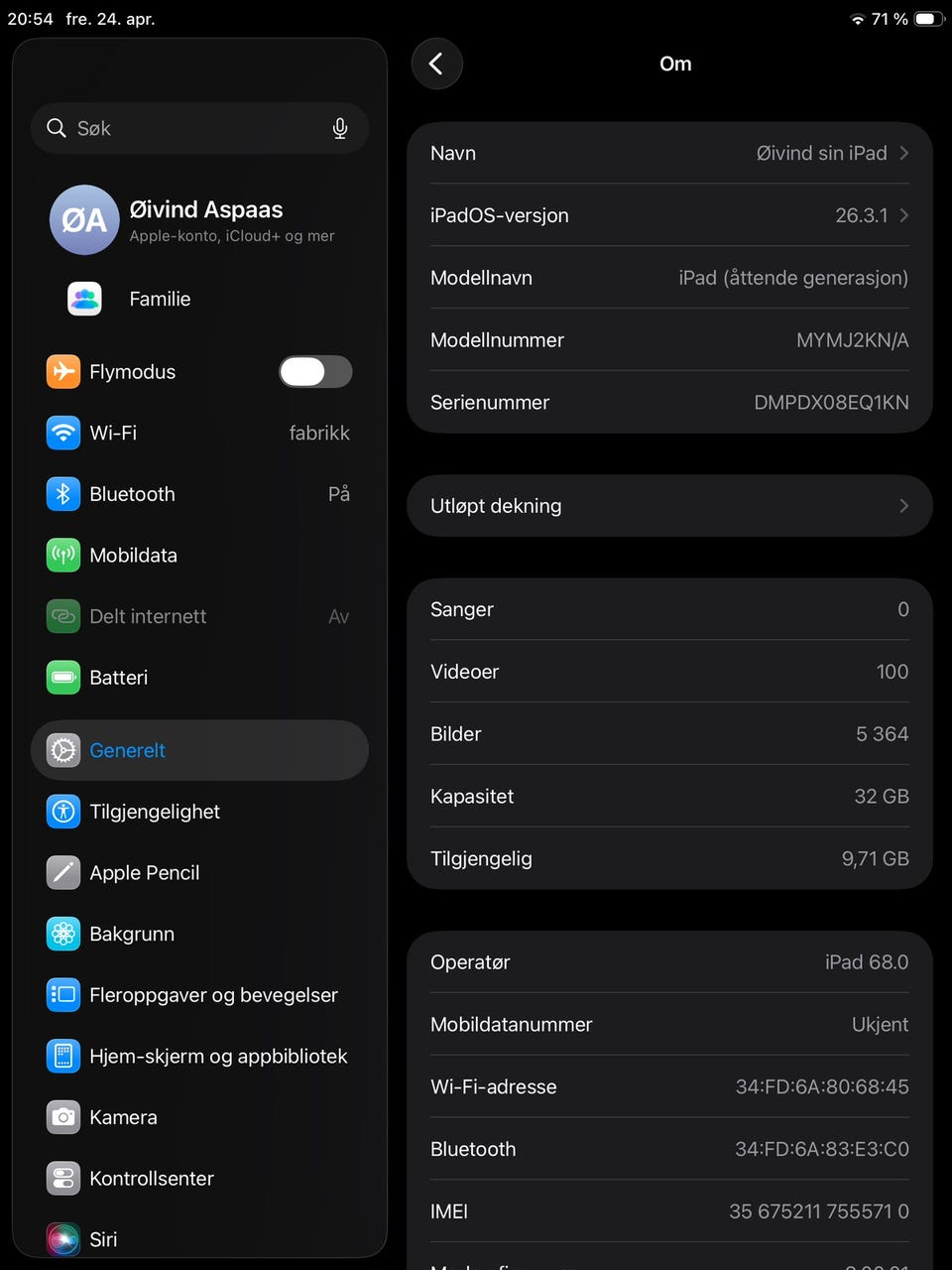This screenshot has height=1270, width=952.
Task: Tap the blue Wi-Fi icon
Action: 63,433
